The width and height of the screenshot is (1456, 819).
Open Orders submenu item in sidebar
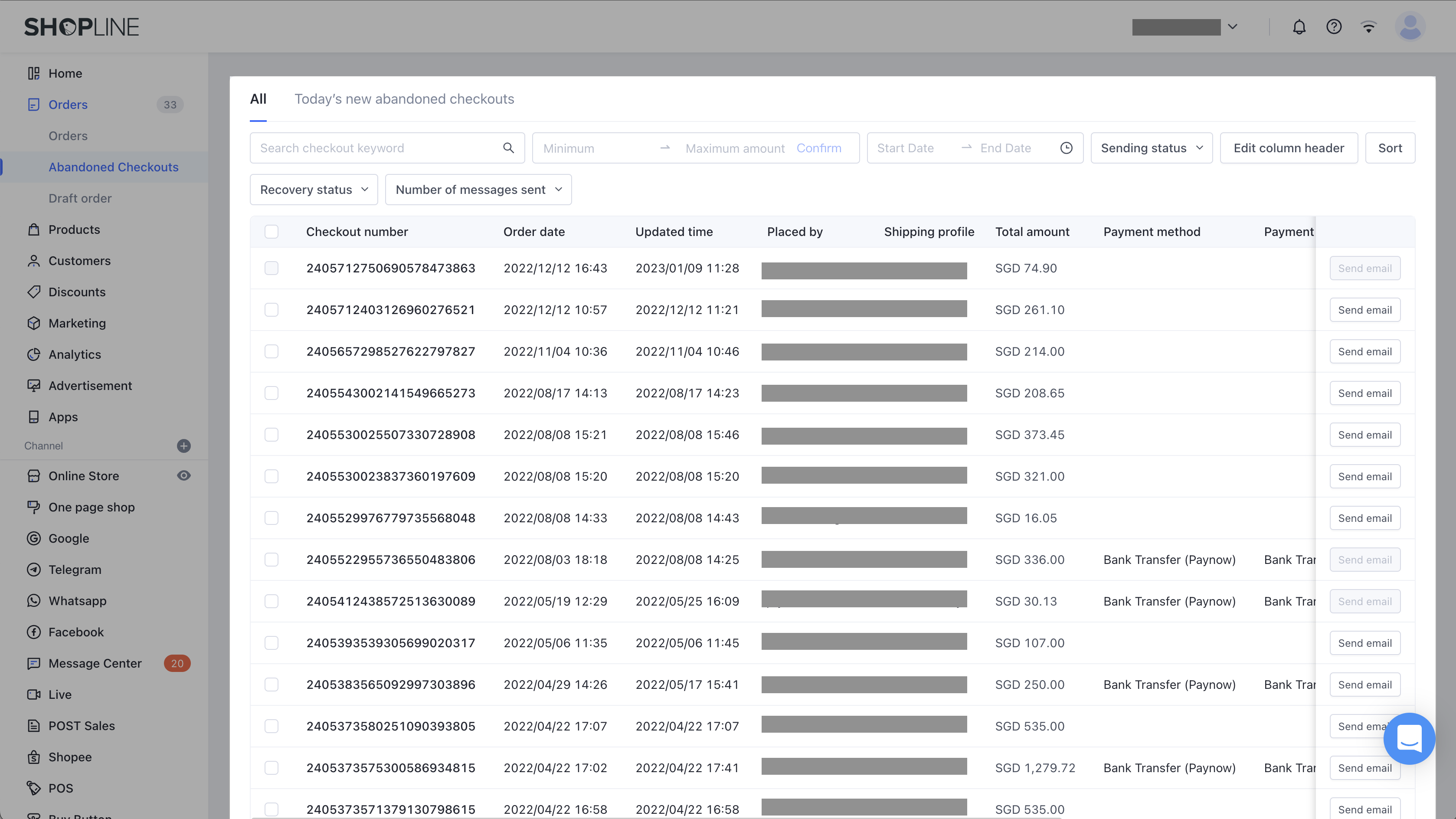pyautogui.click(x=68, y=136)
